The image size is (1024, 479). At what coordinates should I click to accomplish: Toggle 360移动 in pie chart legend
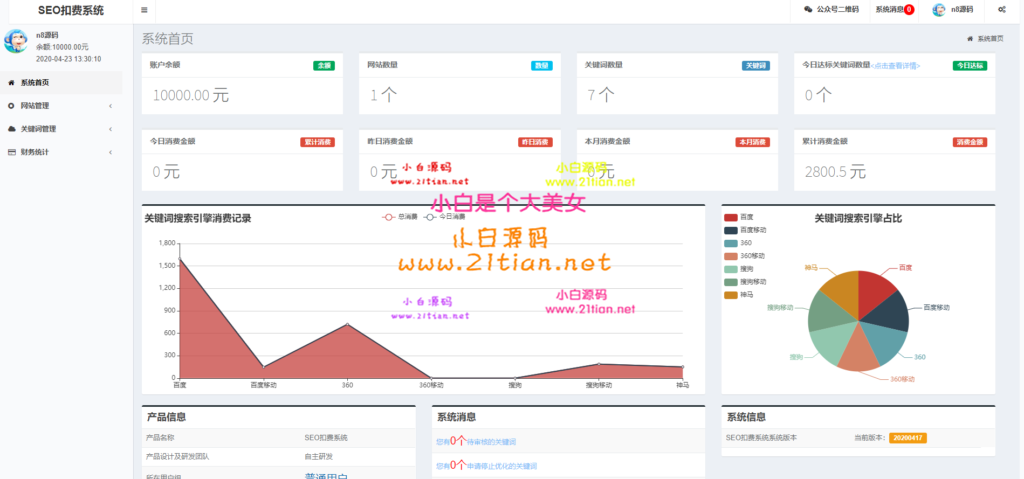744,256
